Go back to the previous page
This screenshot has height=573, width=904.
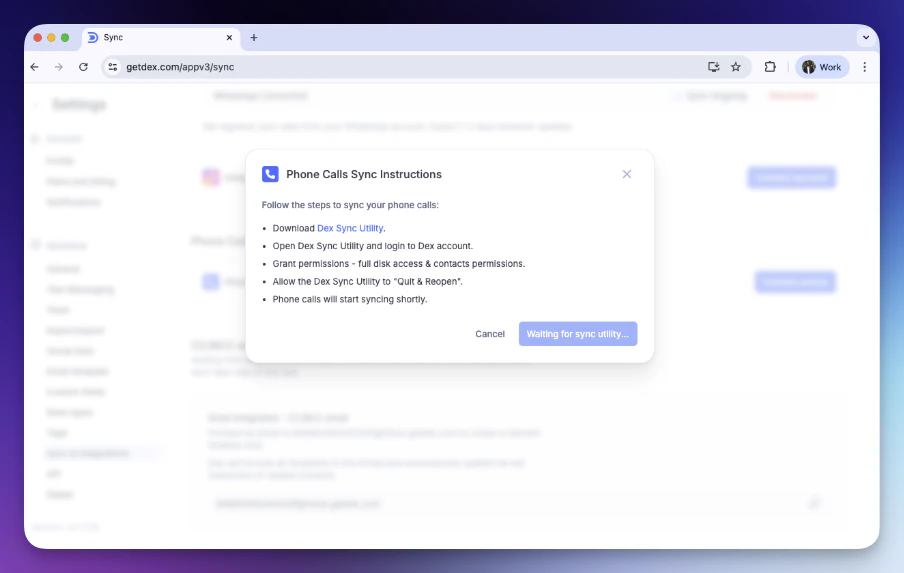[35, 67]
